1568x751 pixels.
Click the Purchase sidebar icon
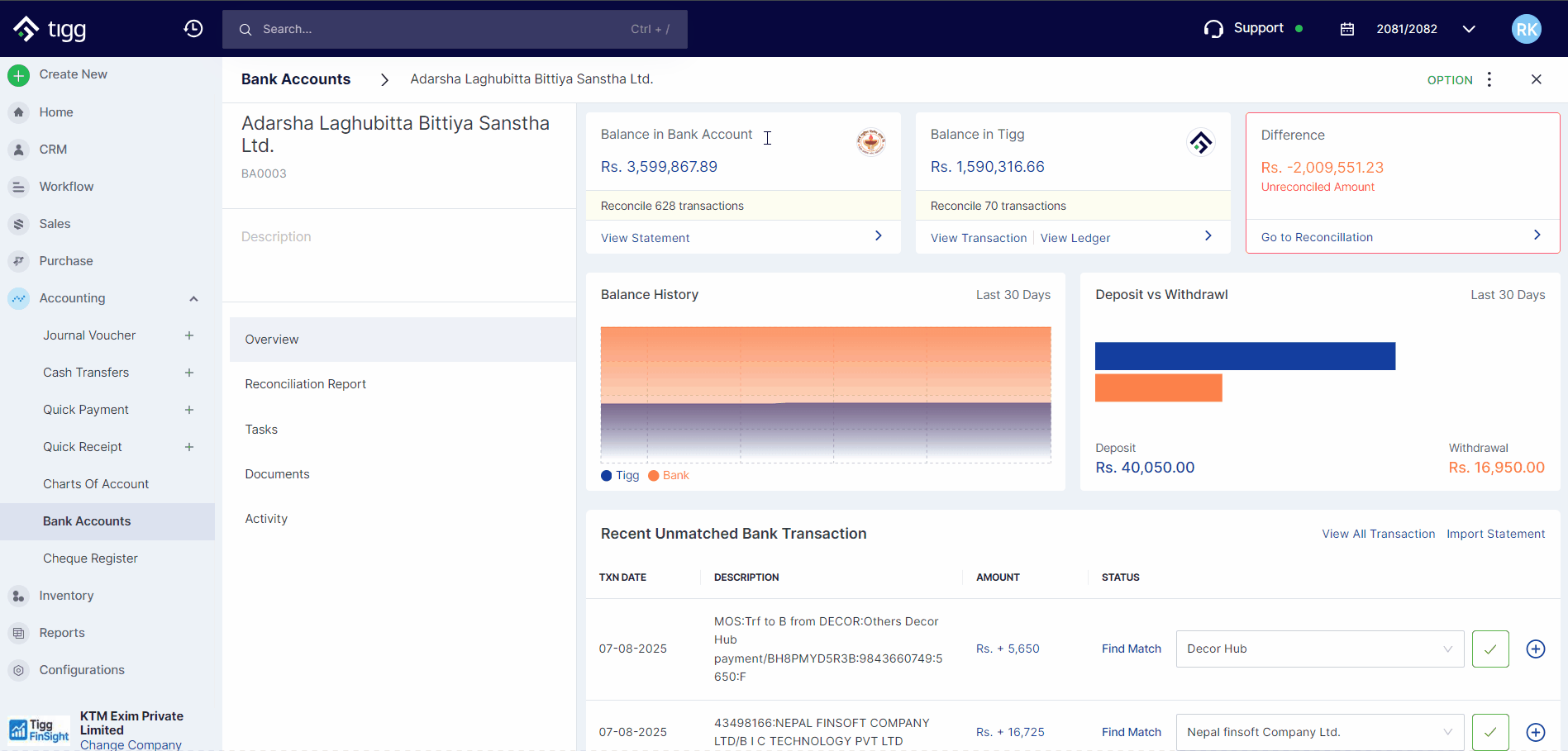pos(18,261)
